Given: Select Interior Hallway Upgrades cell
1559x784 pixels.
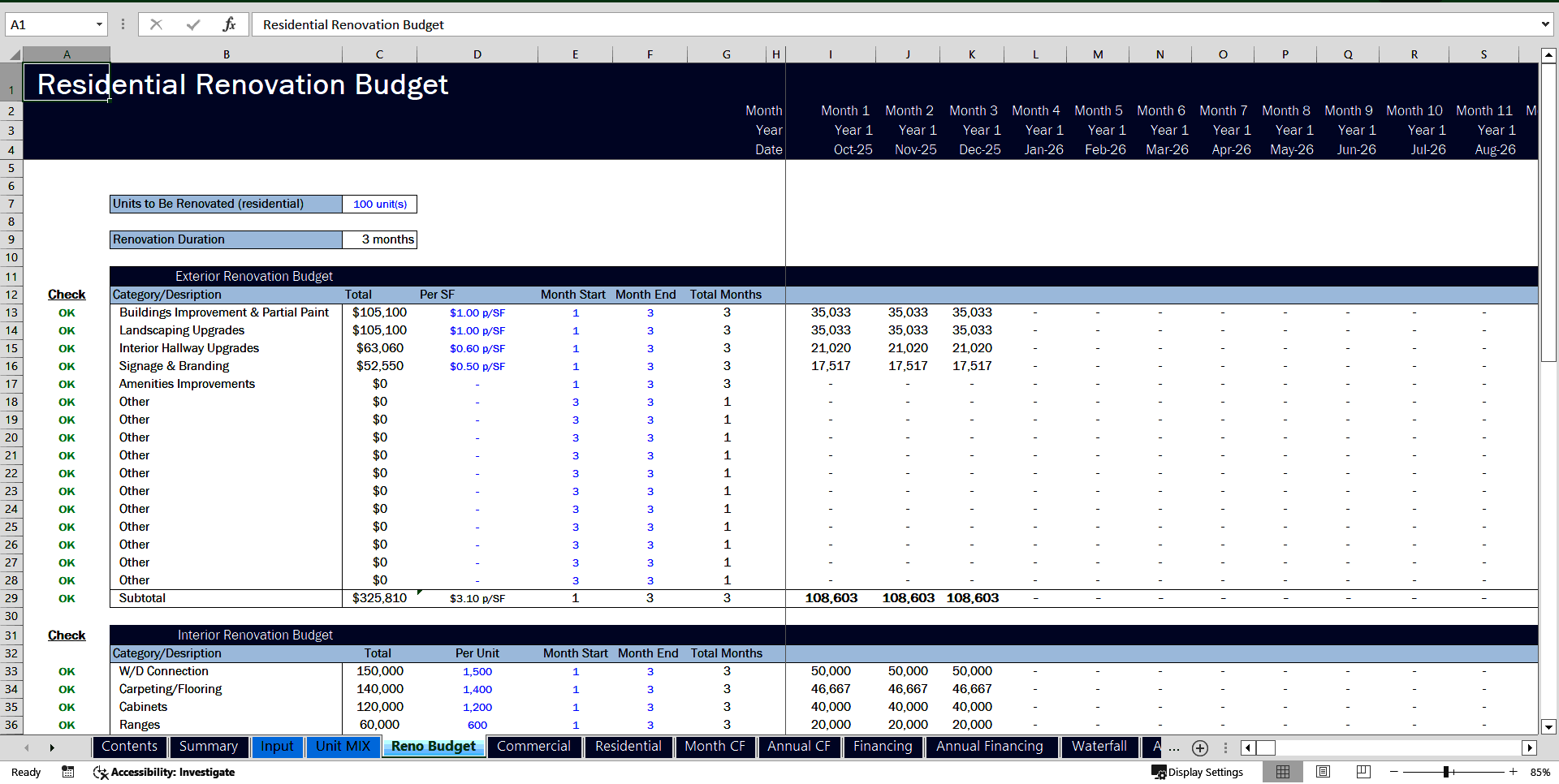Looking at the screenshot, I should tap(226, 348).
